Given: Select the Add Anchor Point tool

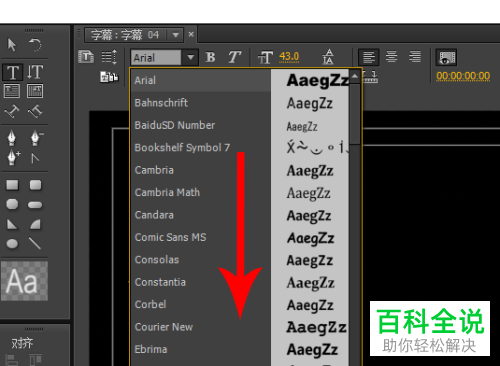Looking at the screenshot, I should click(13, 157).
